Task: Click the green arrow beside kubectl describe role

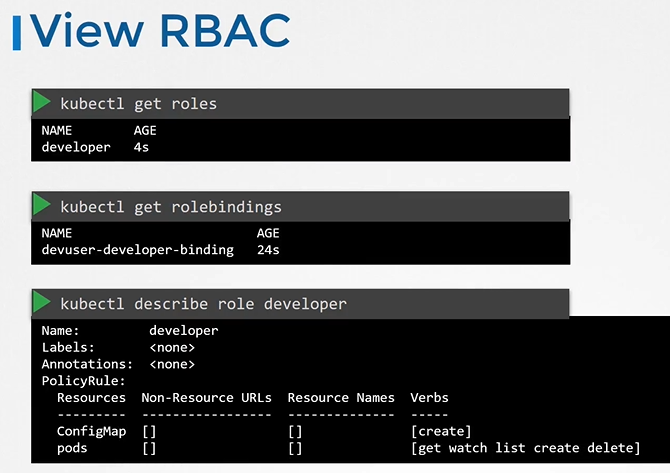Action: [42, 302]
